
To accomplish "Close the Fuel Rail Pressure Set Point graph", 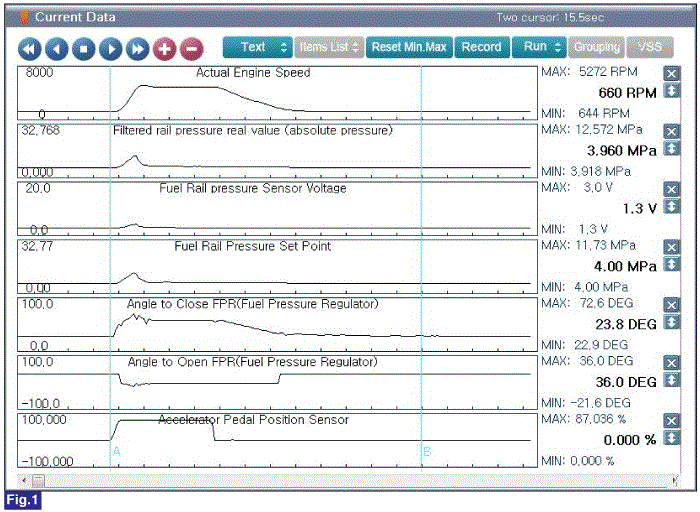I will coord(671,247).
